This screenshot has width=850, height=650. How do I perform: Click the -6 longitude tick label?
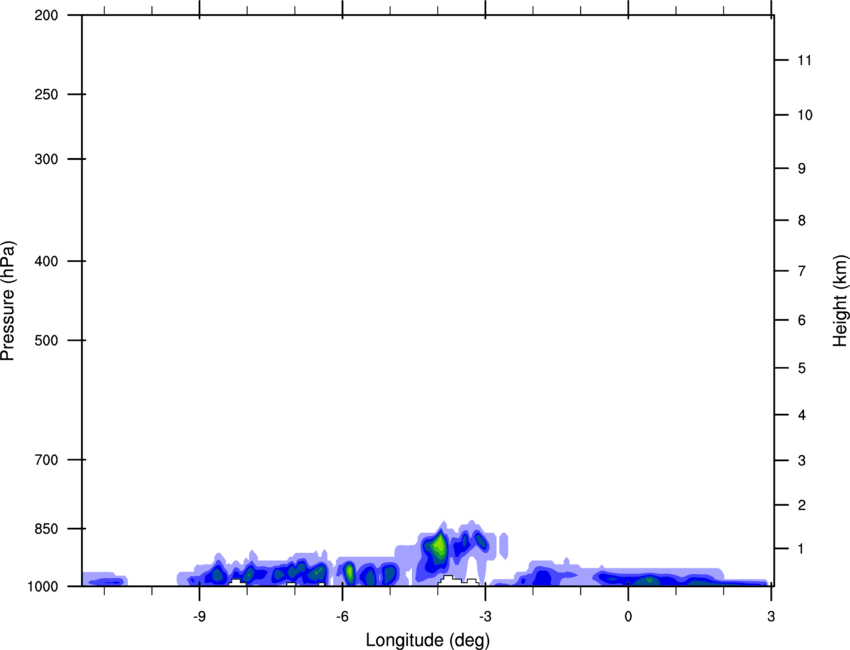pyautogui.click(x=342, y=617)
